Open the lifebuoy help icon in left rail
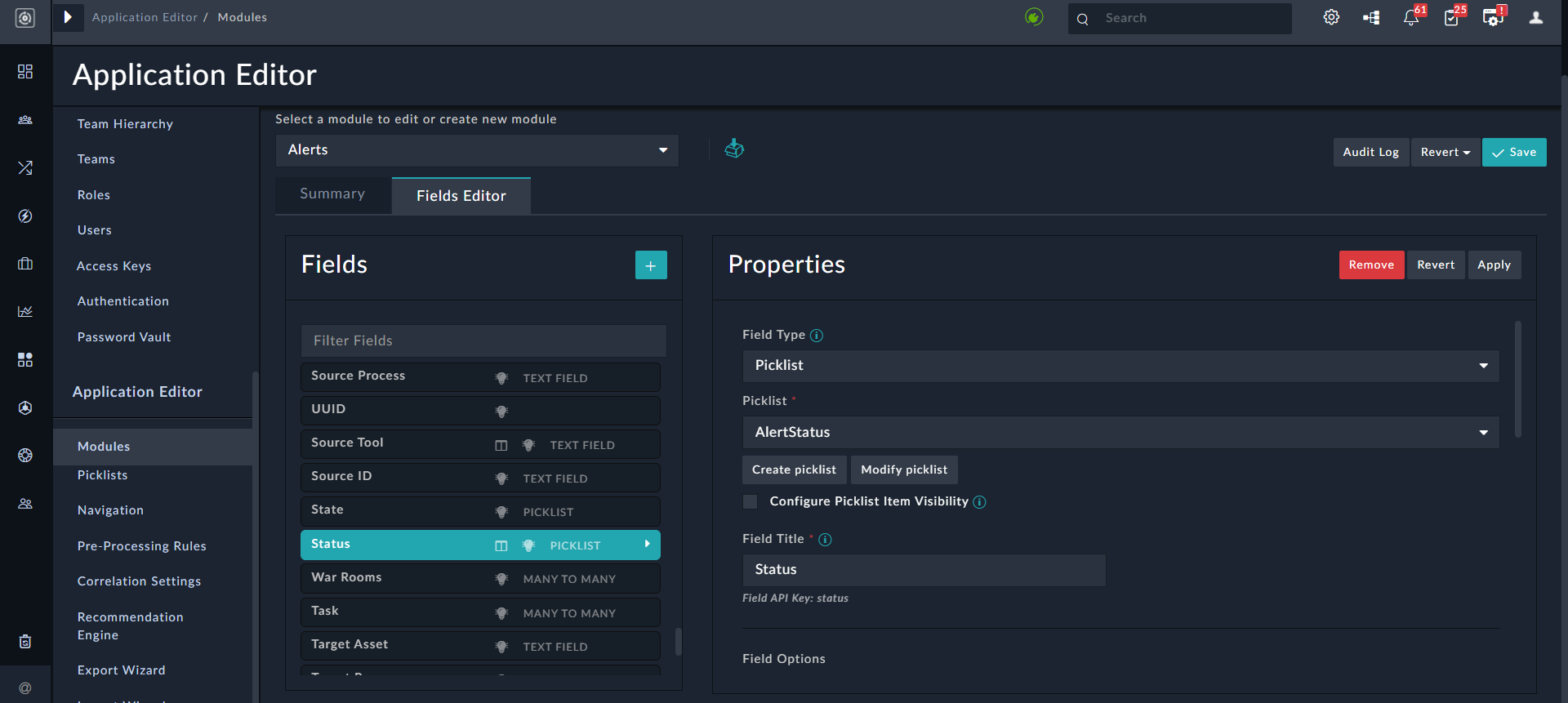Viewport: 1568px width, 703px height. point(25,455)
